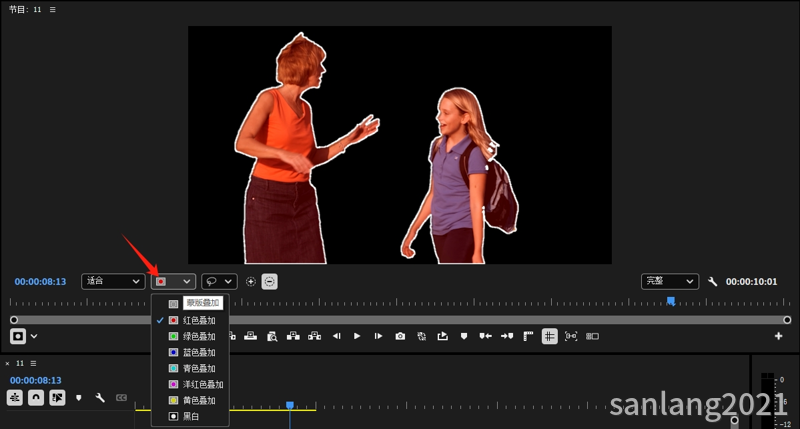Select 红色叠加 overlay option
800x429 pixels.
coord(190,320)
